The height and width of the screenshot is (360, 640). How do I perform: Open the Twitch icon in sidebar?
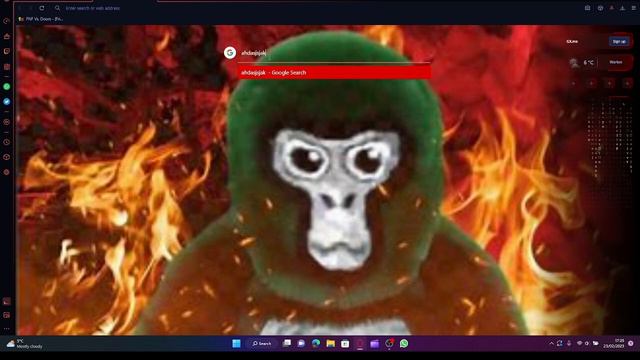(x=7, y=51)
